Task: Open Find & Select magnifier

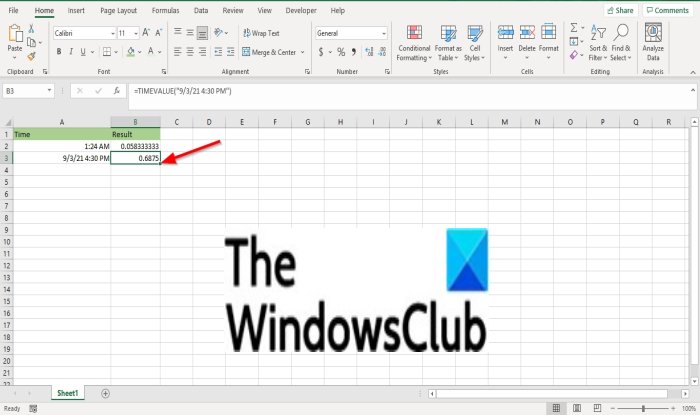Action: click(x=621, y=43)
